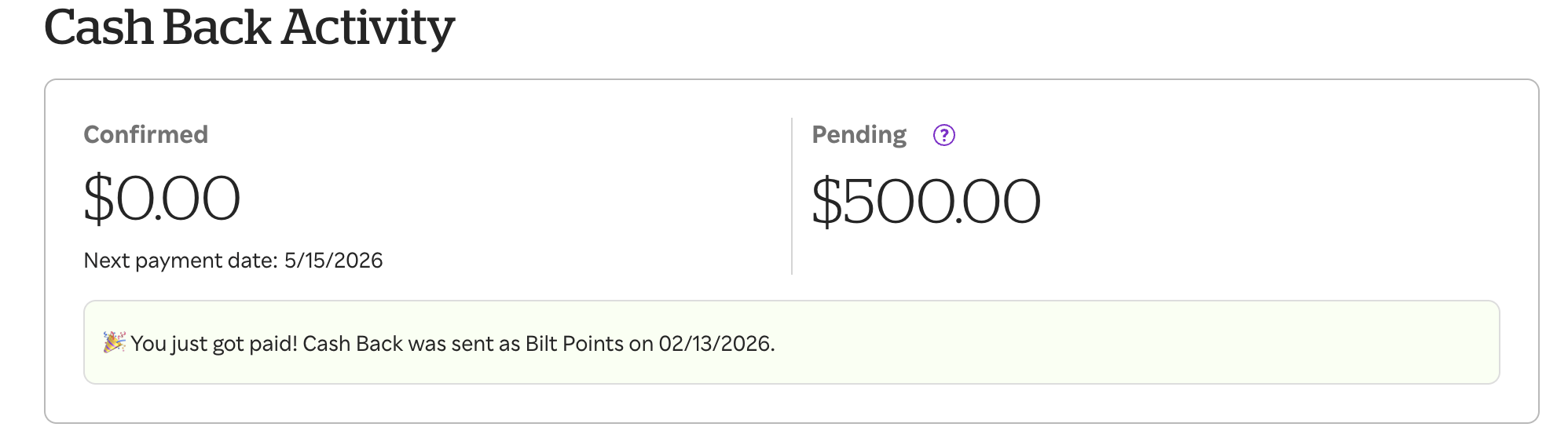Click the 5/15/2026 payment date
This screenshot has width=1568, height=438.
click(x=334, y=261)
